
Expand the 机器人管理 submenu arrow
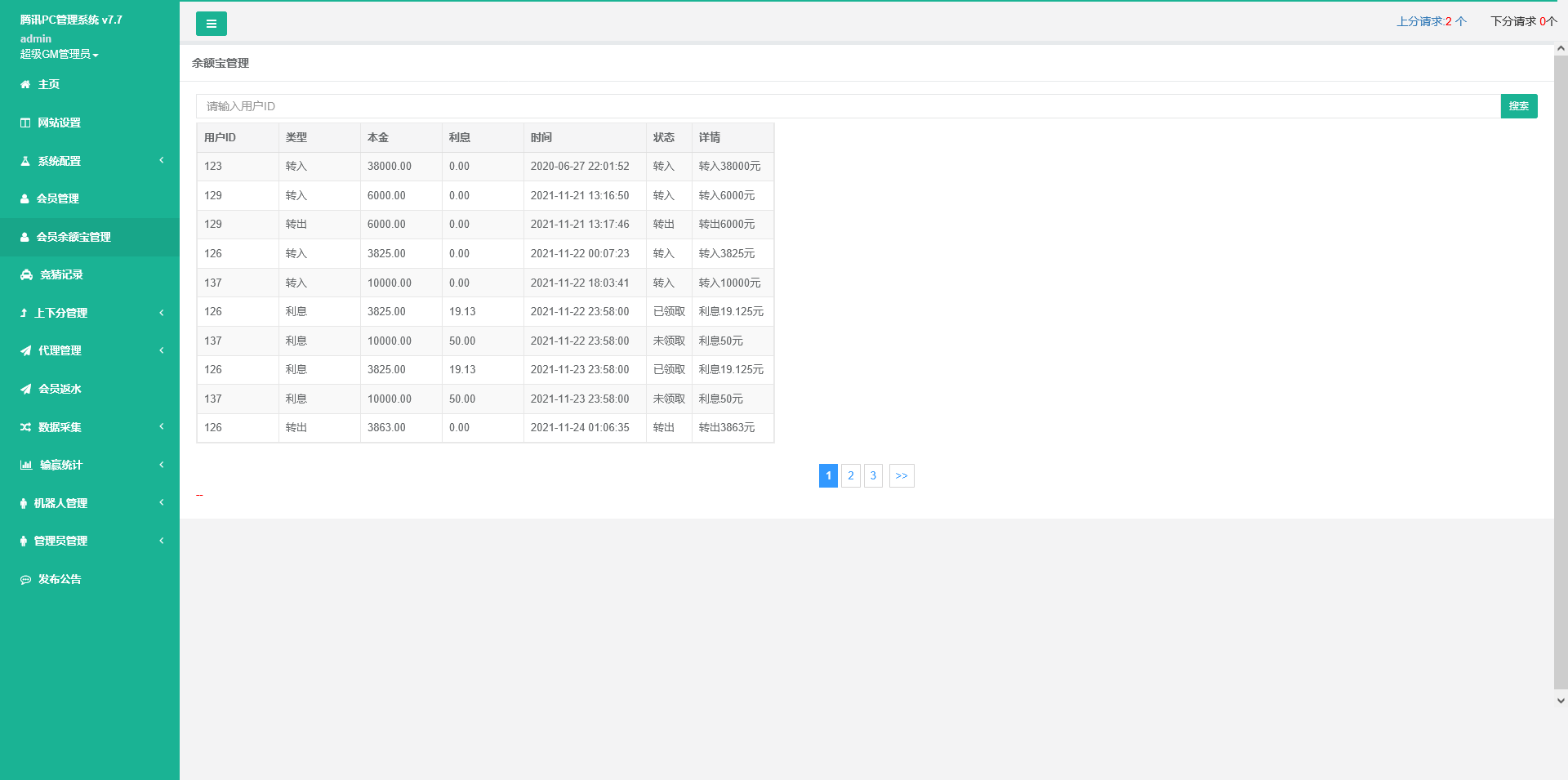(x=162, y=502)
